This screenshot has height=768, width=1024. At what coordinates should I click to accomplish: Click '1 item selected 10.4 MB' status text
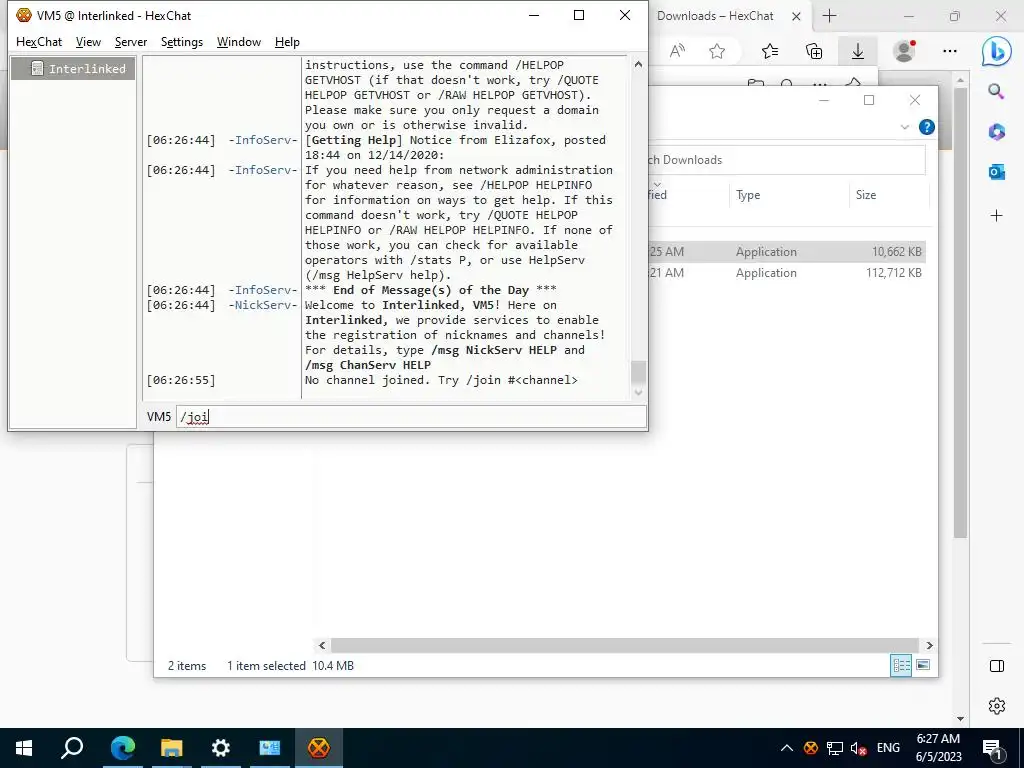(291, 665)
